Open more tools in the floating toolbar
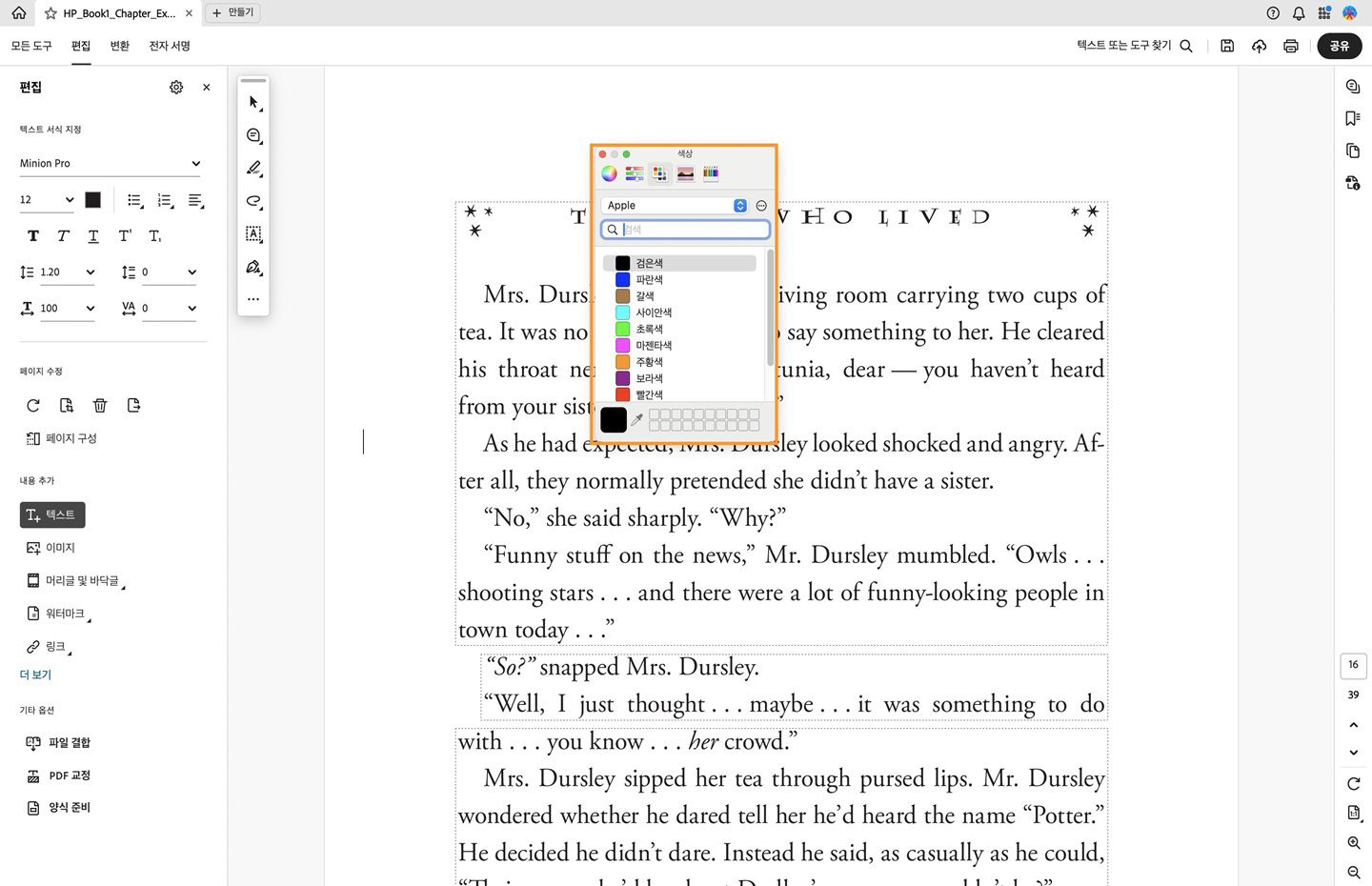Image resolution: width=1372 pixels, height=886 pixels. point(253,299)
